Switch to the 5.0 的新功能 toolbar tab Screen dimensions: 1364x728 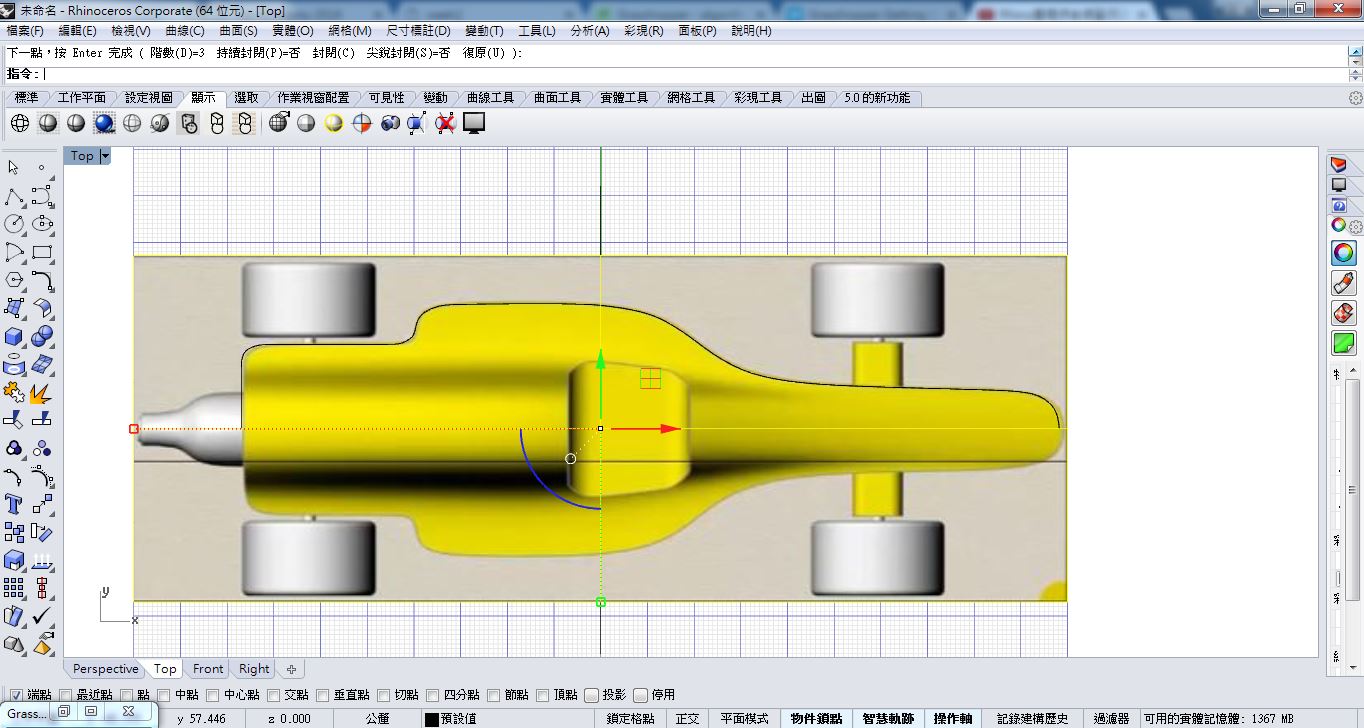click(x=877, y=98)
